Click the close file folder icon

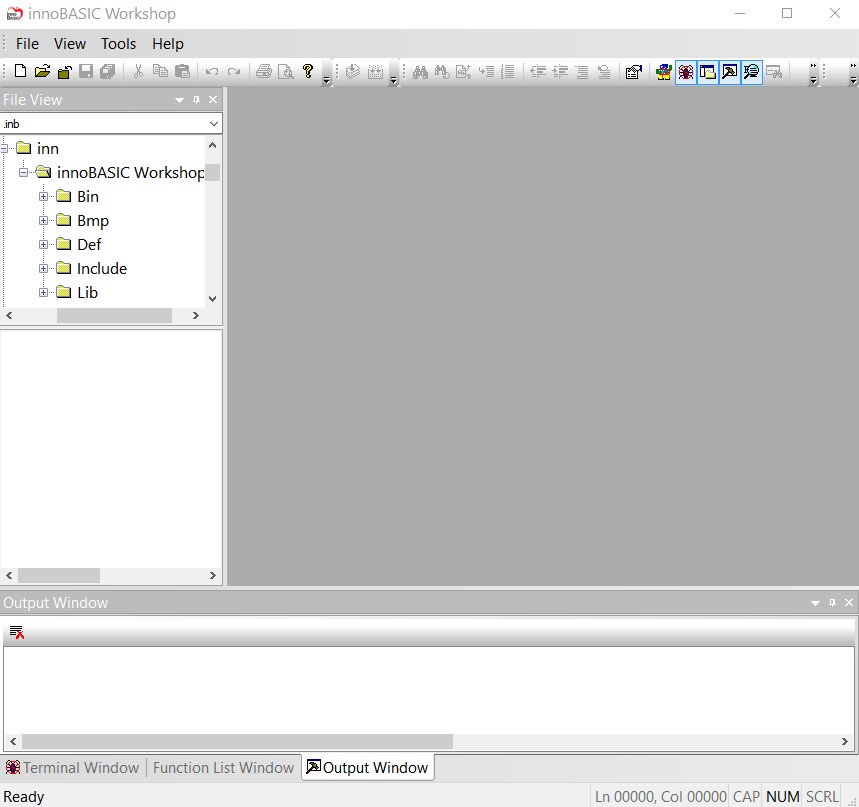point(65,71)
